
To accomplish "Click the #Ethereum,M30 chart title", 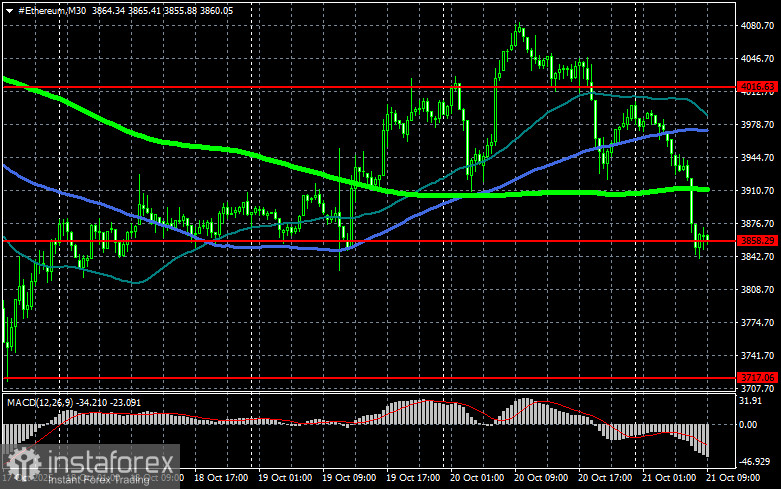I will coord(52,10).
